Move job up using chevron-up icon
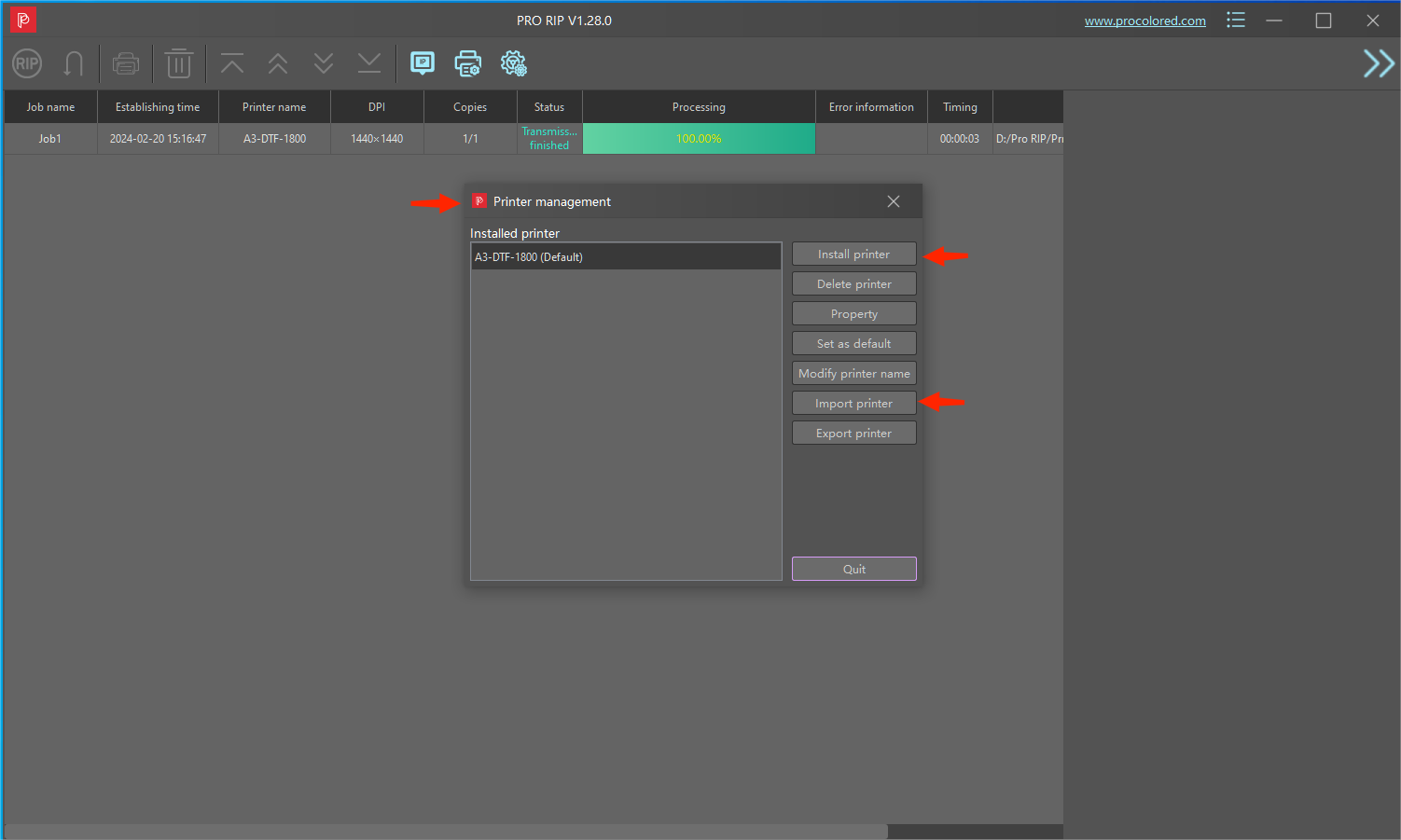The height and width of the screenshot is (840, 1401). pyautogui.click(x=277, y=63)
